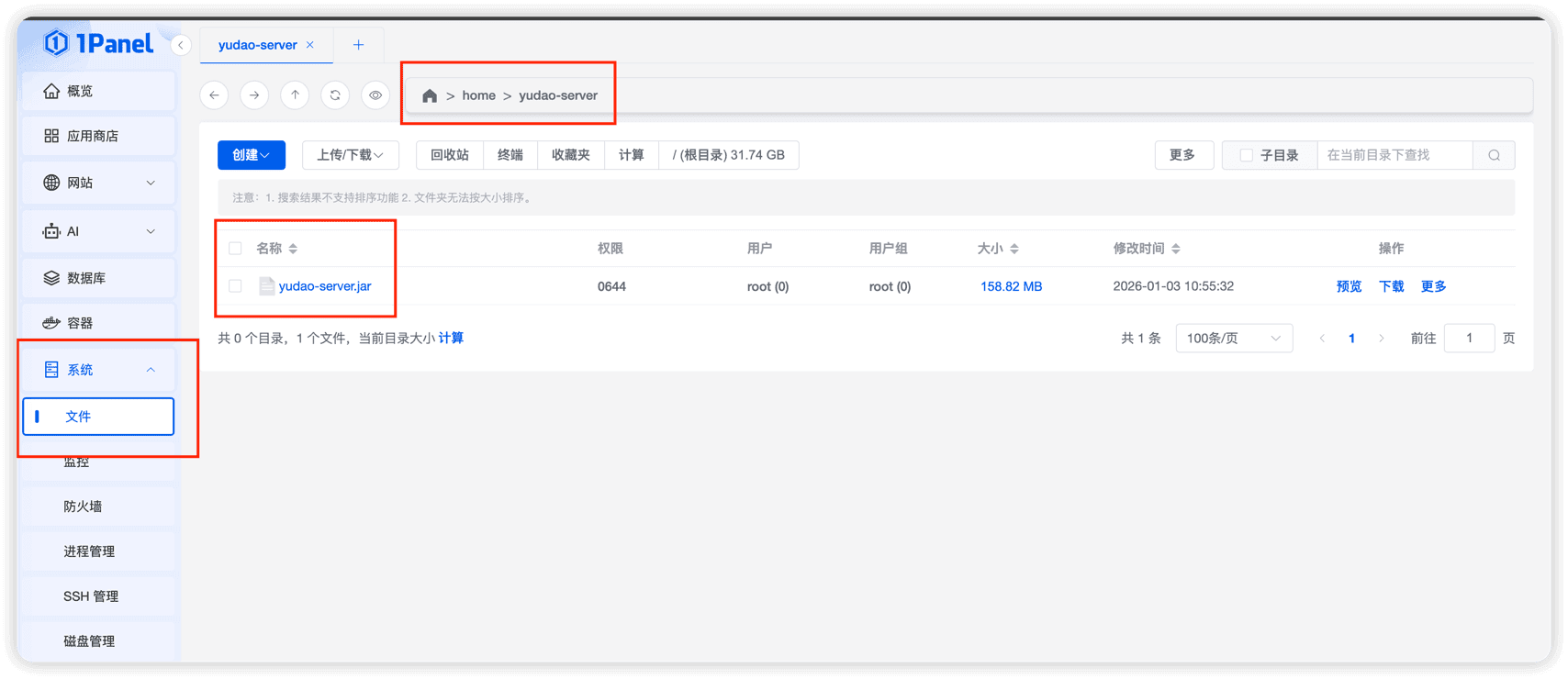This screenshot has height=679, width=1568.
Task: Go to 进程管理 process management
Action: click(98, 551)
